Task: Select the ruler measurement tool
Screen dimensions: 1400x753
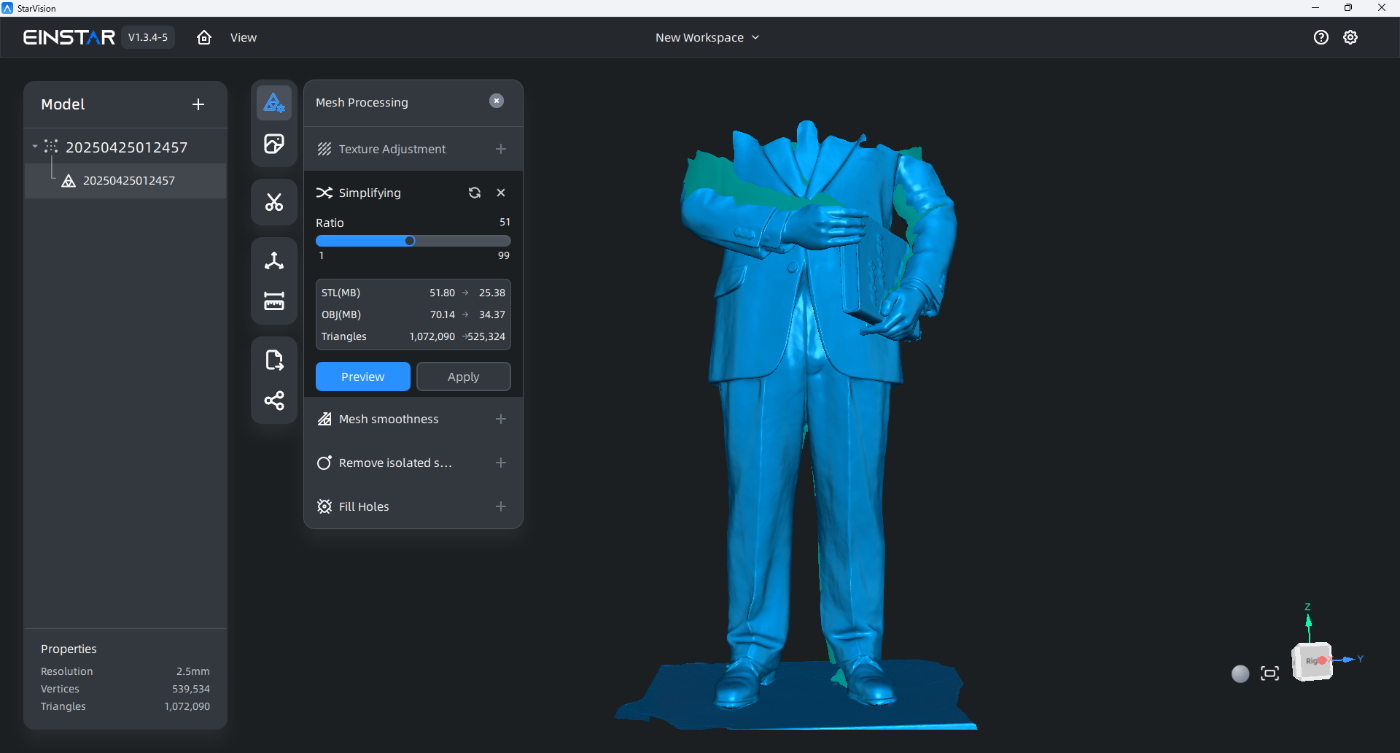Action: pyautogui.click(x=274, y=301)
